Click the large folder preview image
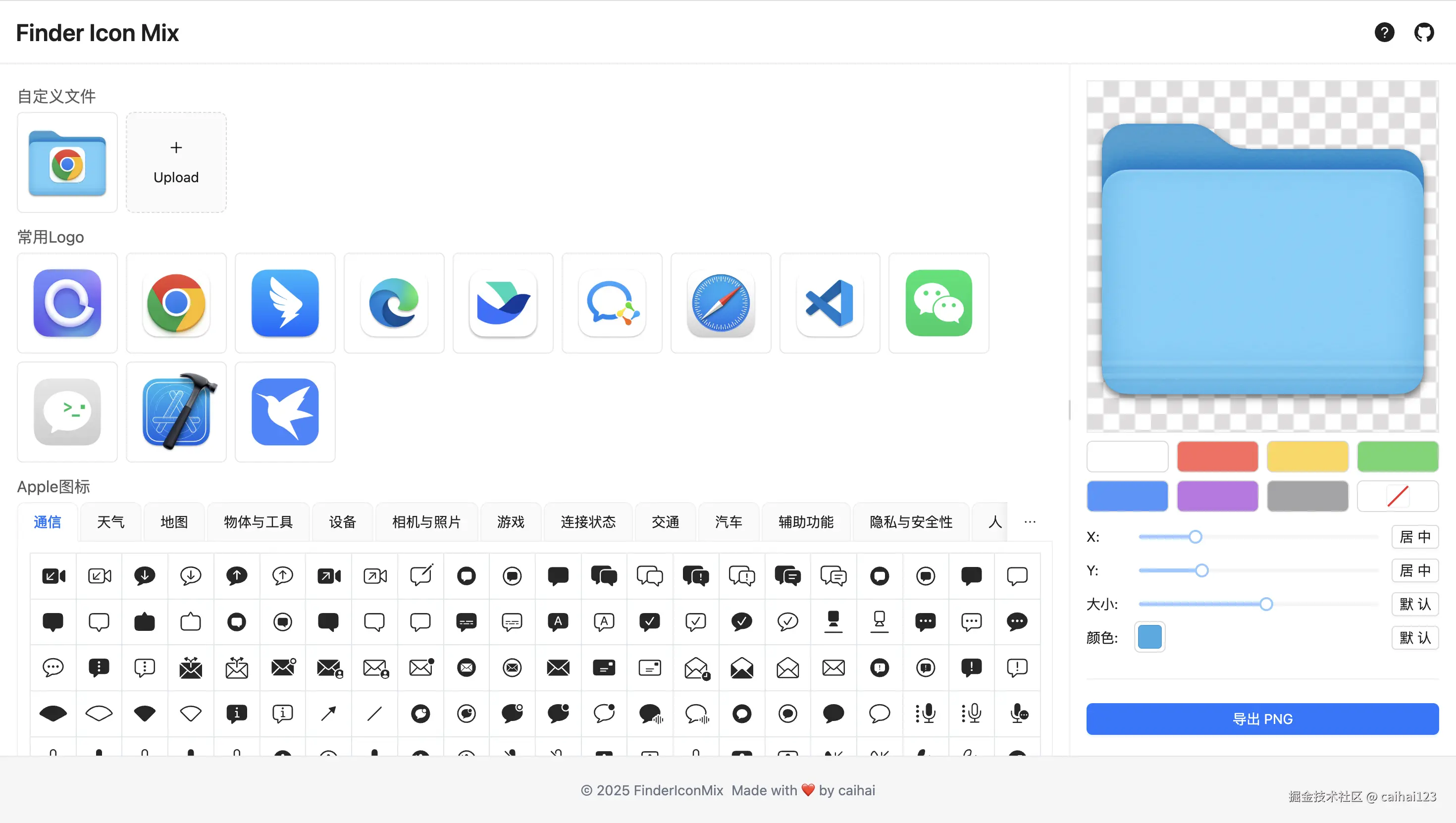Image resolution: width=1456 pixels, height=823 pixels. pos(1262,256)
